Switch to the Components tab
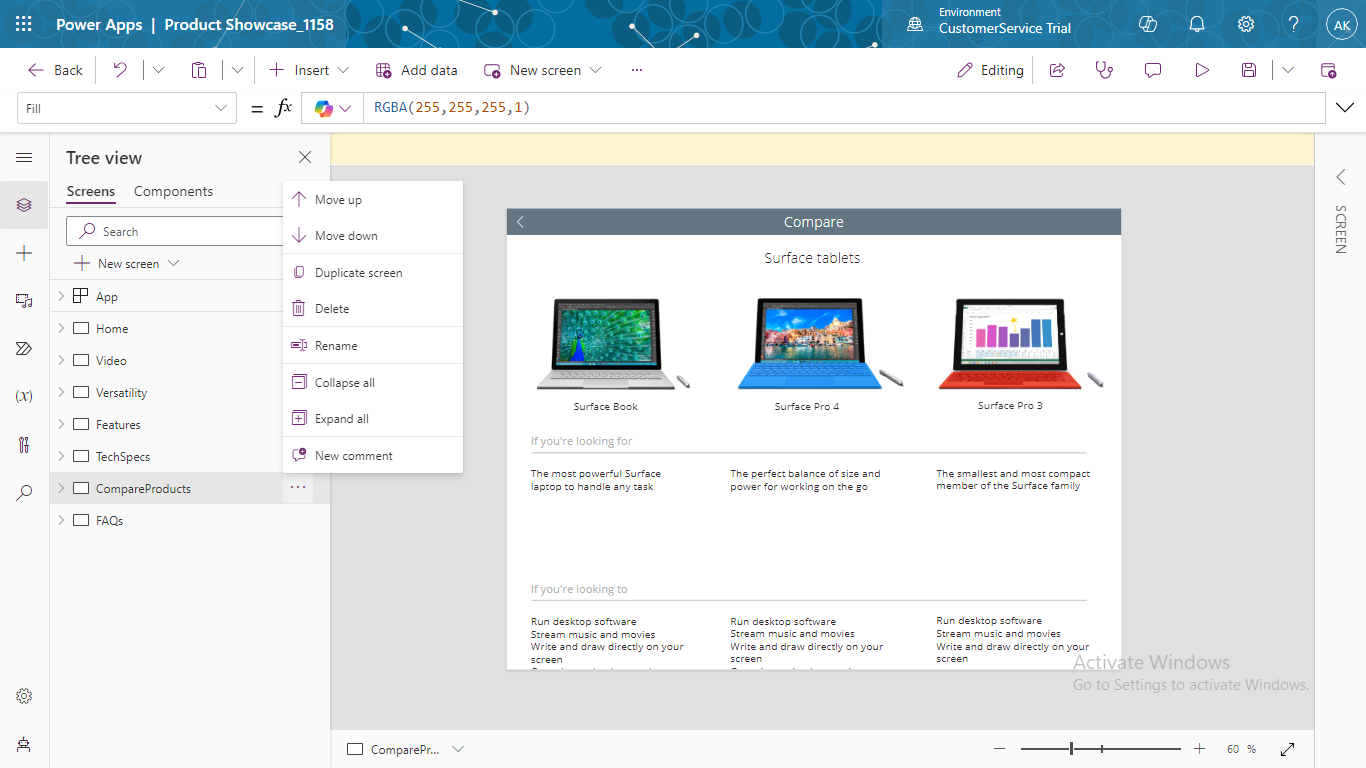1366x768 pixels. tap(173, 191)
